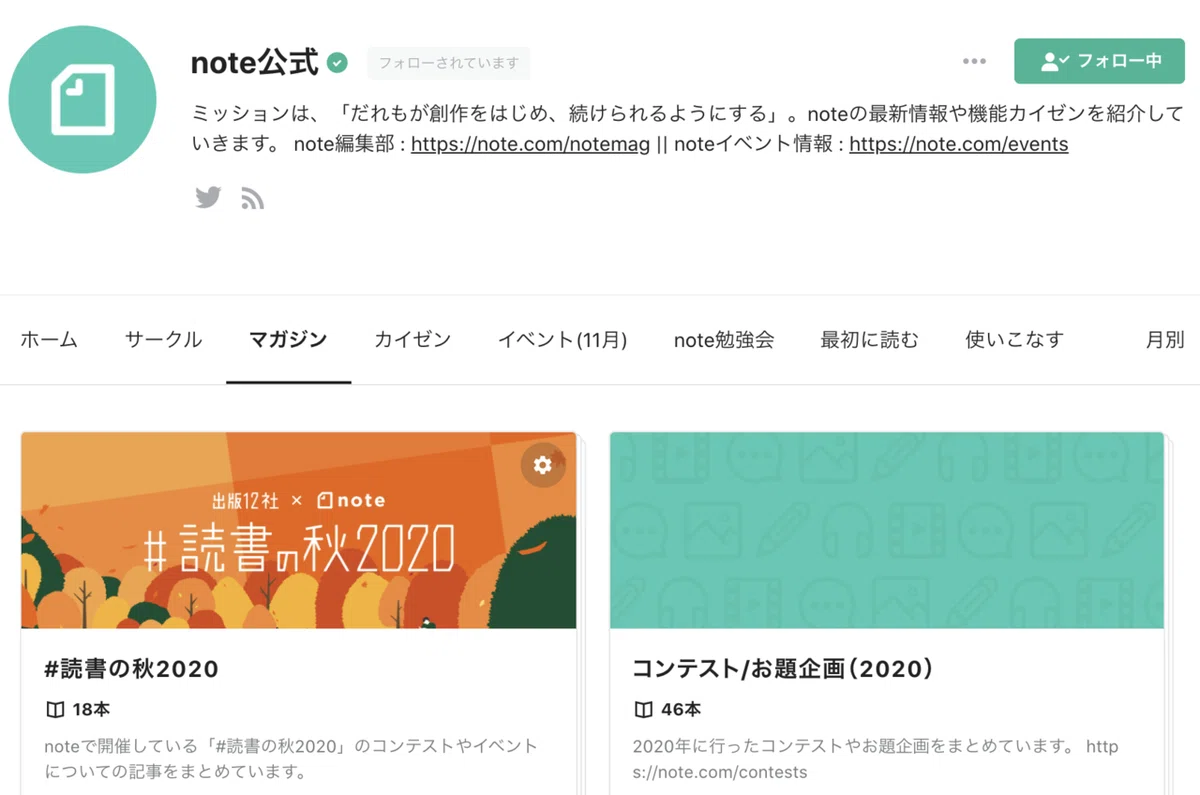Switch to the サークル tab
The image size is (1200, 795).
163,340
